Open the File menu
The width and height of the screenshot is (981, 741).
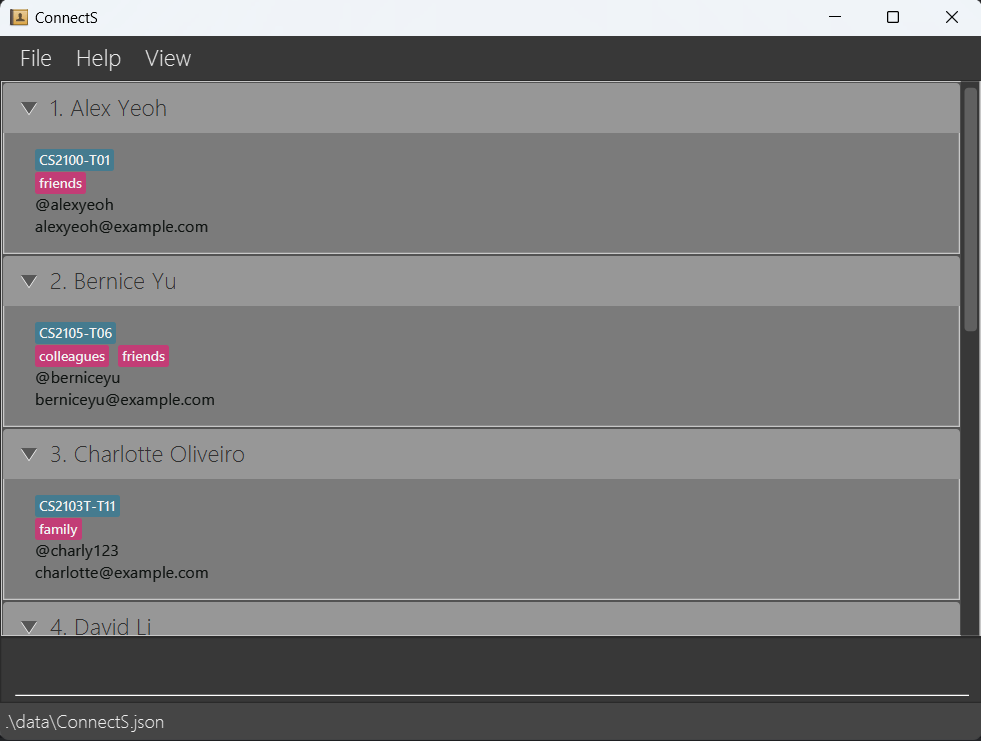(36, 58)
